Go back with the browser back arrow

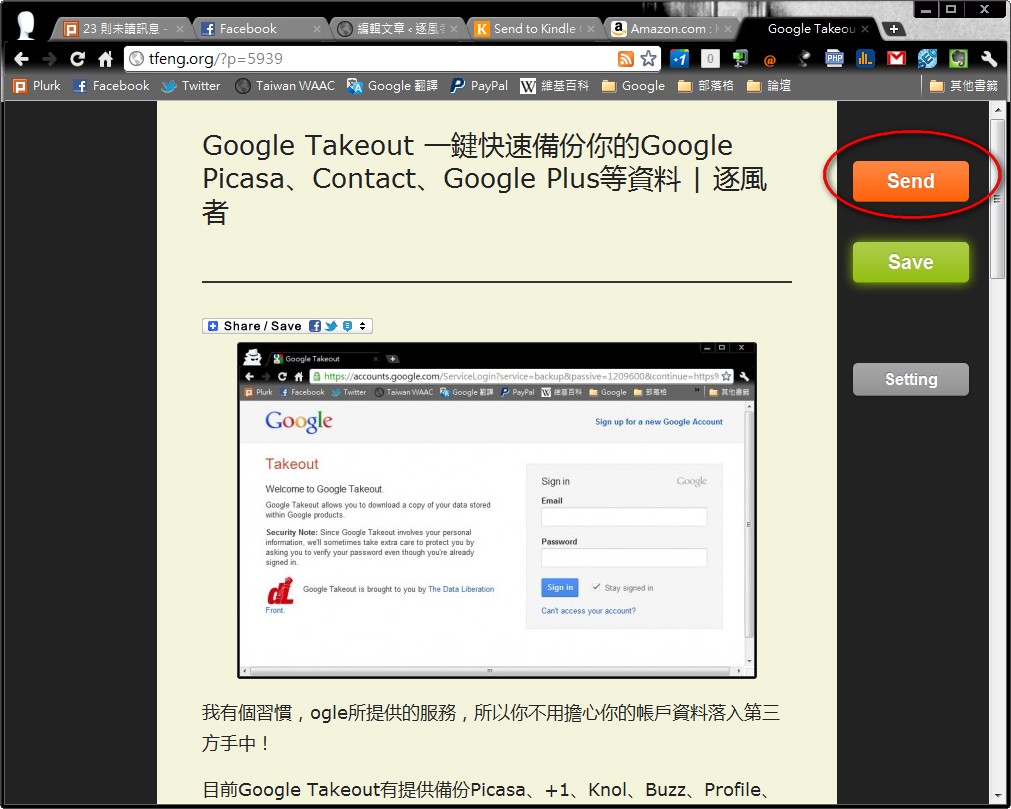click(x=21, y=59)
